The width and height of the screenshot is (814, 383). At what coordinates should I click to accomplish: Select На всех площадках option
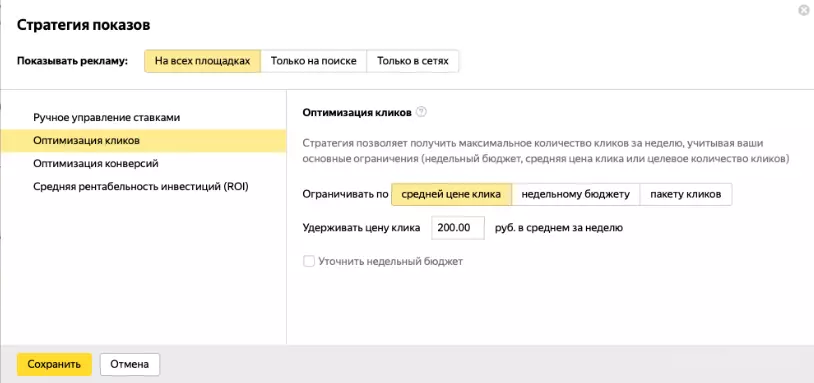tap(202, 61)
